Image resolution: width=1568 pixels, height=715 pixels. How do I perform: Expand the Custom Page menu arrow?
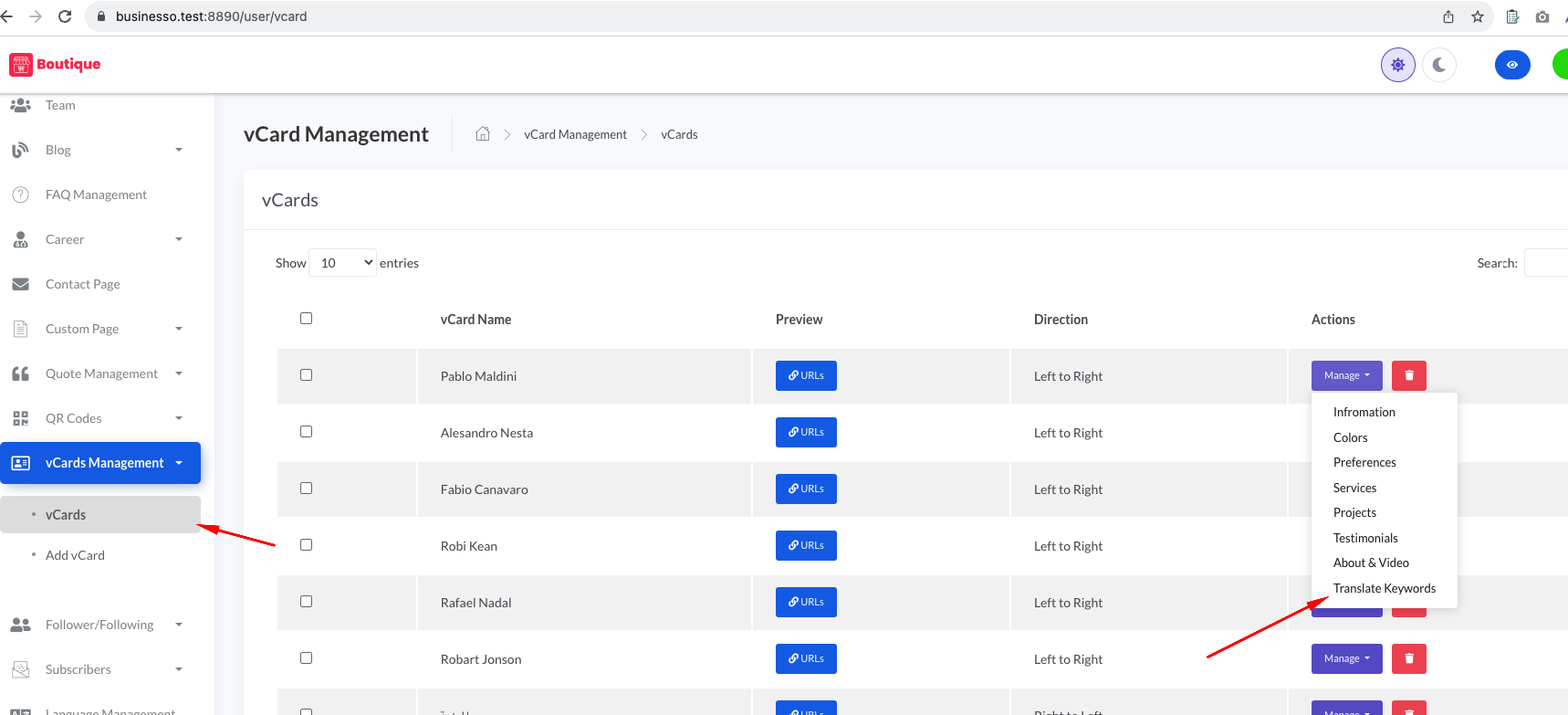[x=179, y=329]
